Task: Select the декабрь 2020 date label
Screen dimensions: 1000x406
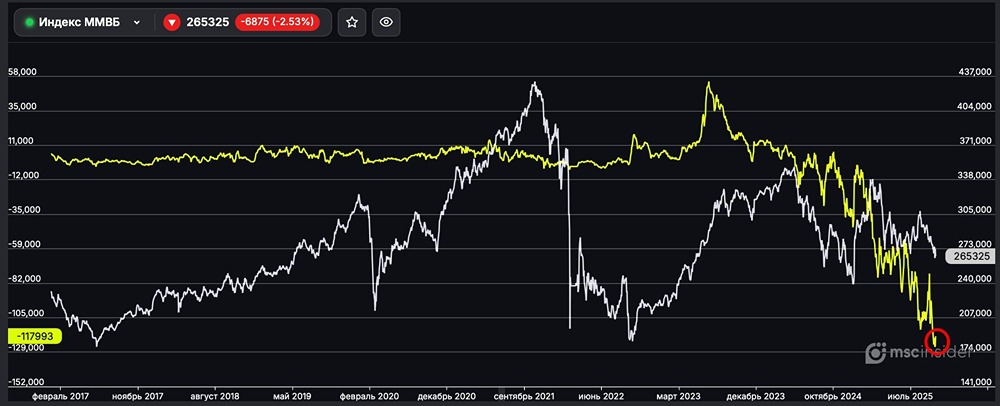Action: [x=446, y=395]
